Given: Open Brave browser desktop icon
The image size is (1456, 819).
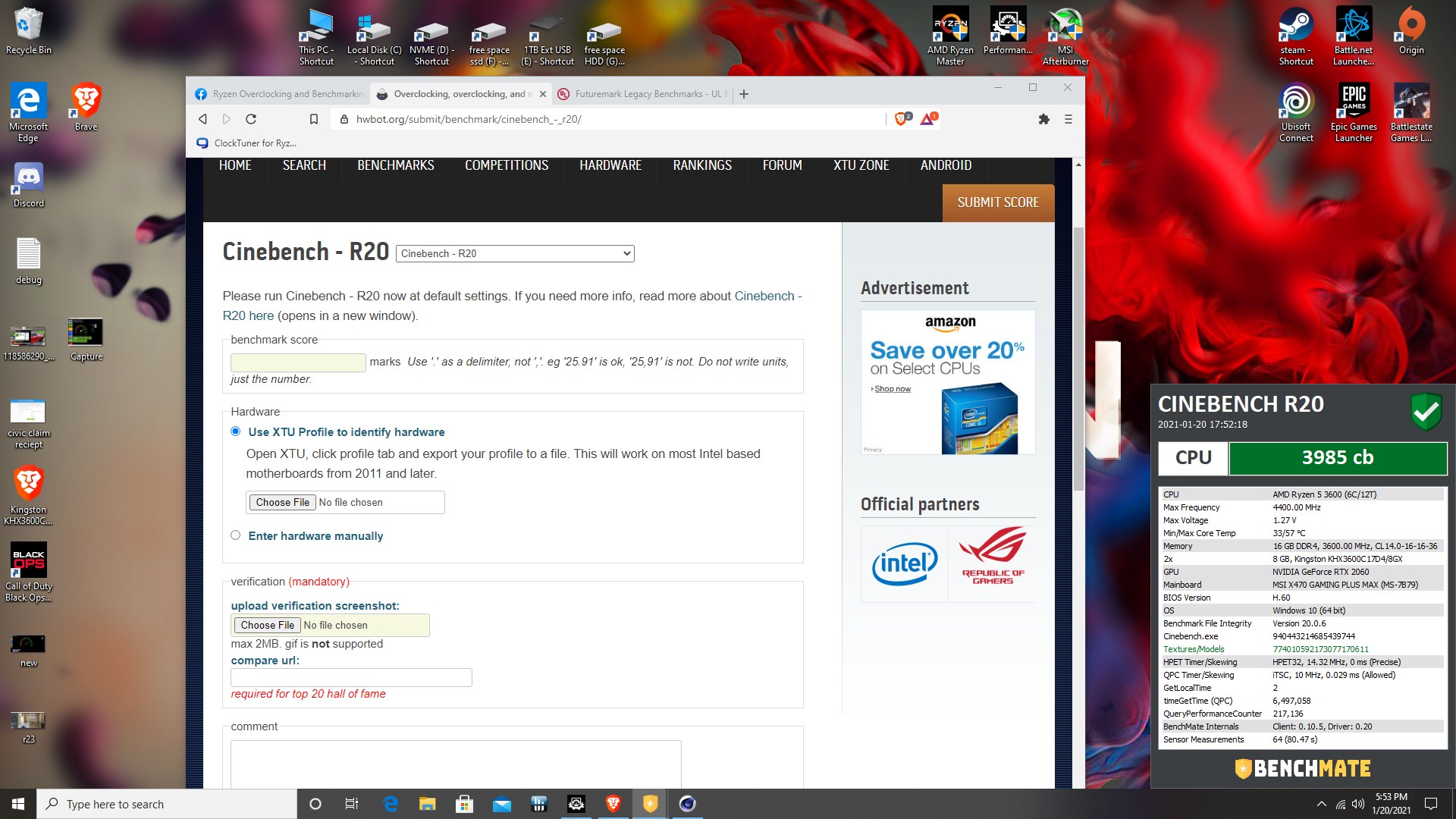Looking at the screenshot, I should pos(86,107).
